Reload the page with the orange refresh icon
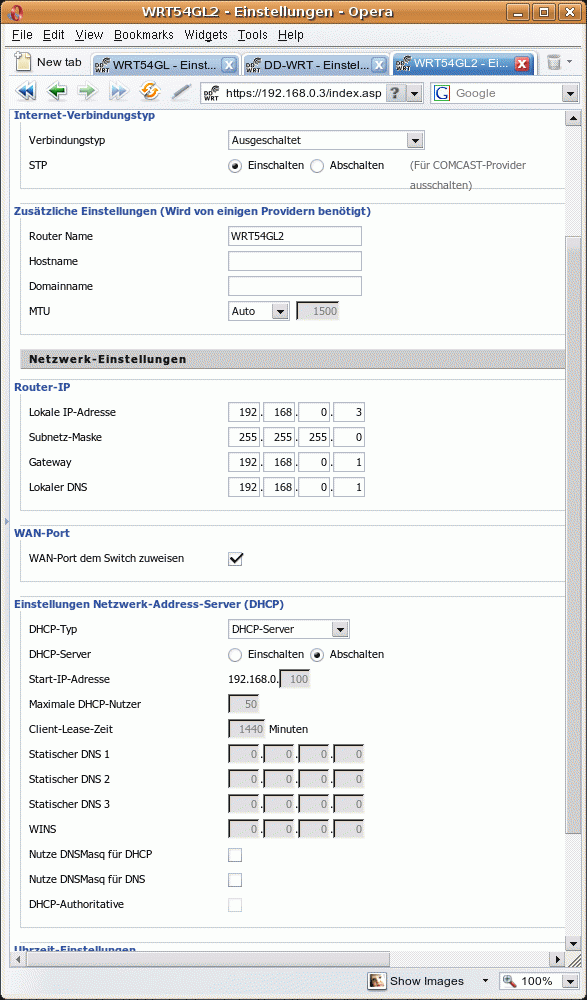587x1000 pixels. (149, 92)
